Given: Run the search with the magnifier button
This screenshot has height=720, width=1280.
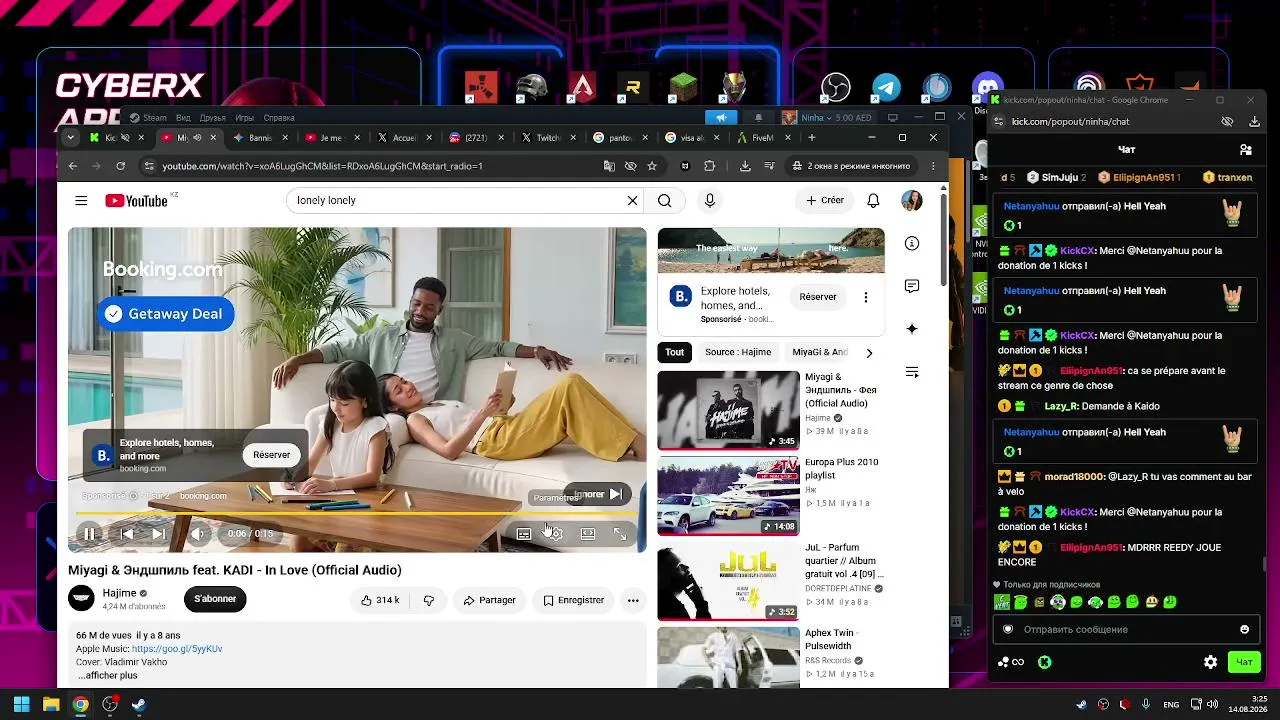Looking at the screenshot, I should point(664,201).
